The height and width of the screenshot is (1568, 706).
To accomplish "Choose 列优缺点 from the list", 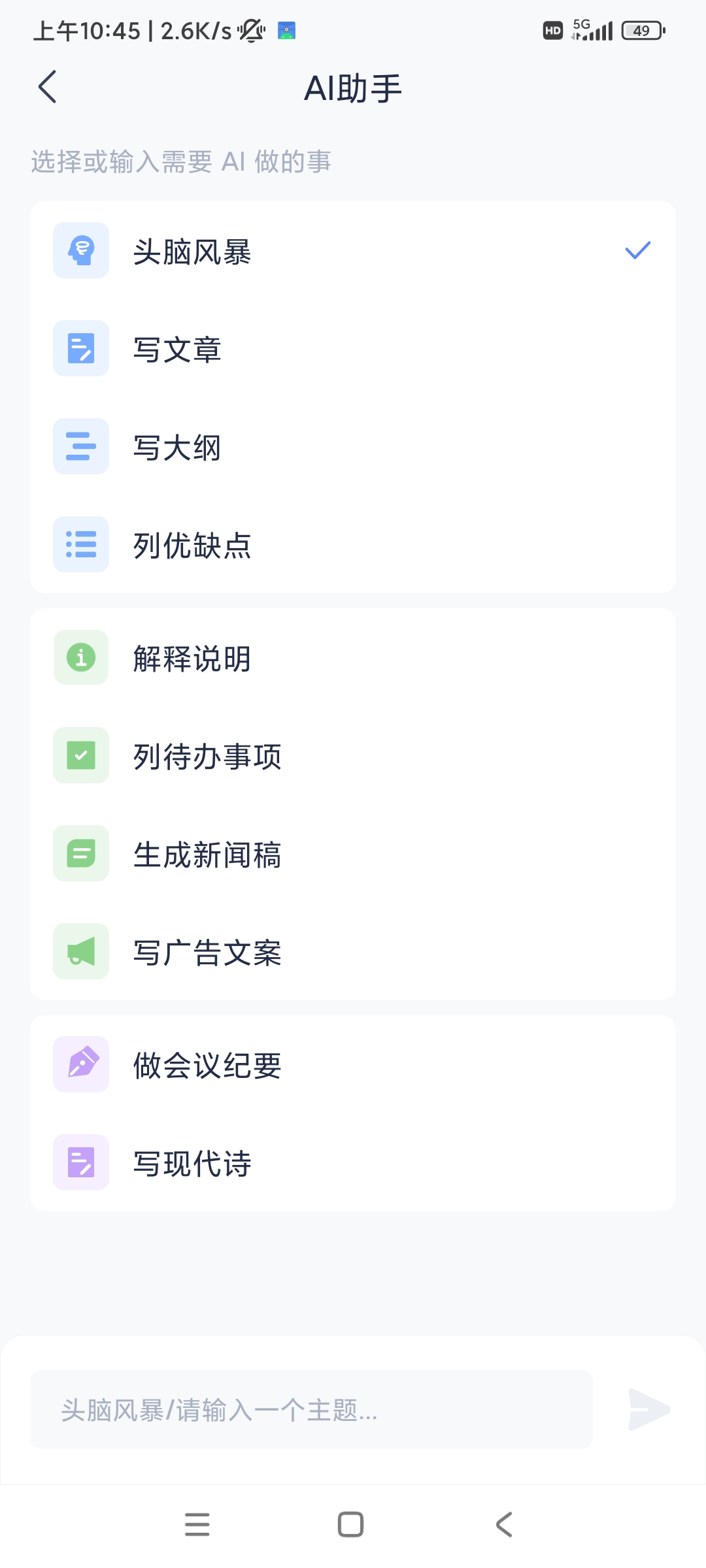I will click(192, 546).
